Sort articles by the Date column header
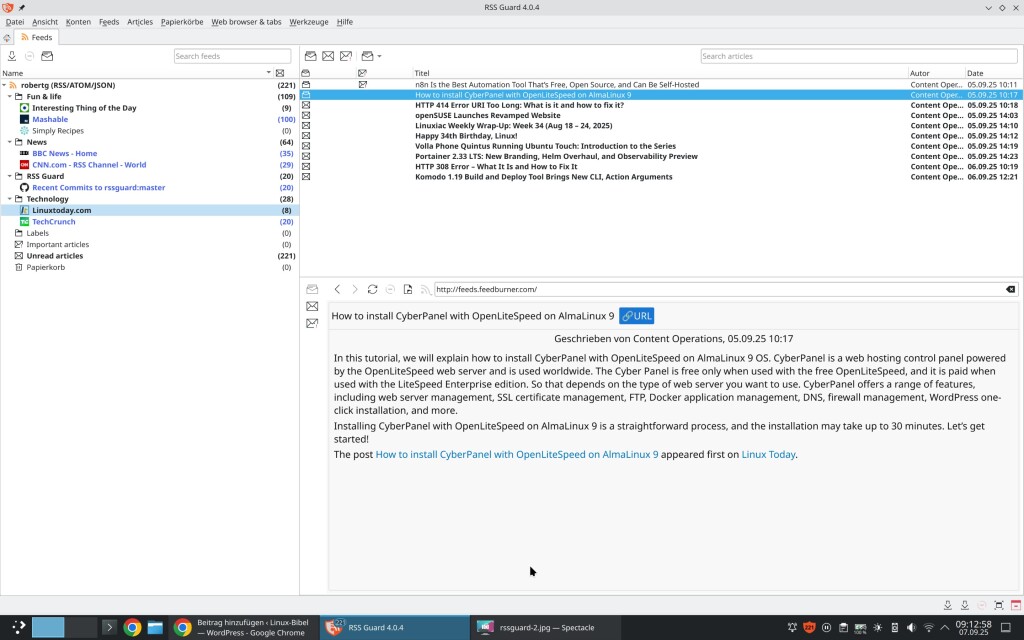Image resolution: width=1024 pixels, height=640 pixels. 993,73
